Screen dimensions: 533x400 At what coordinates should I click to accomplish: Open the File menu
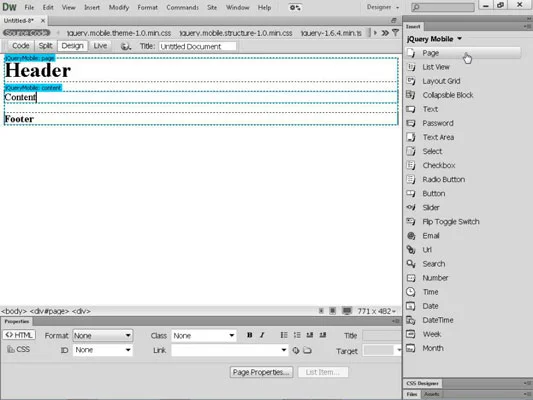pyautogui.click(x=29, y=7)
